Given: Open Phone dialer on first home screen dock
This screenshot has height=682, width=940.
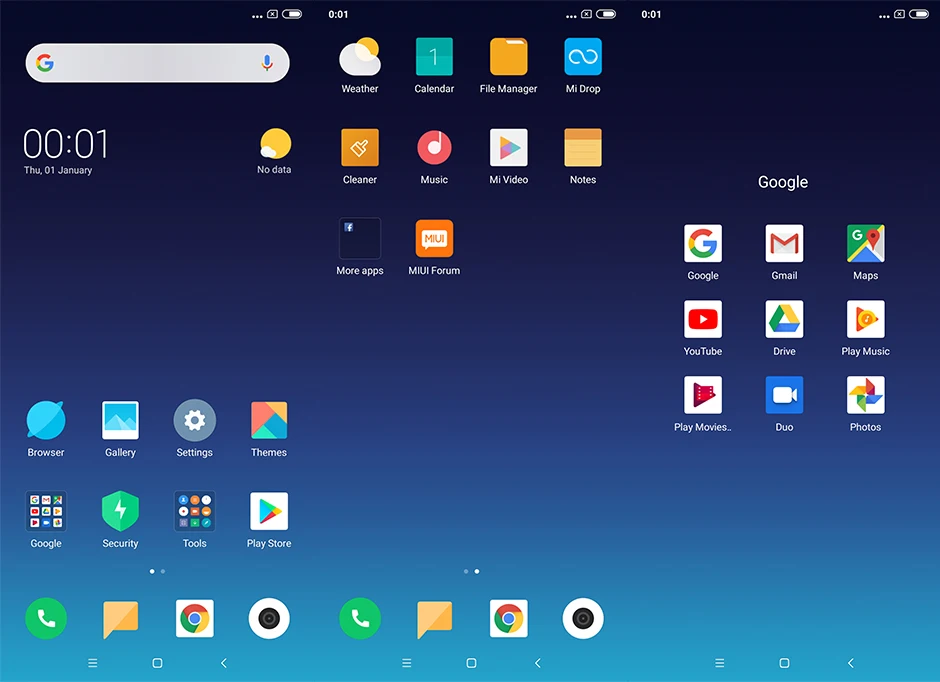Looking at the screenshot, I should coord(46,618).
